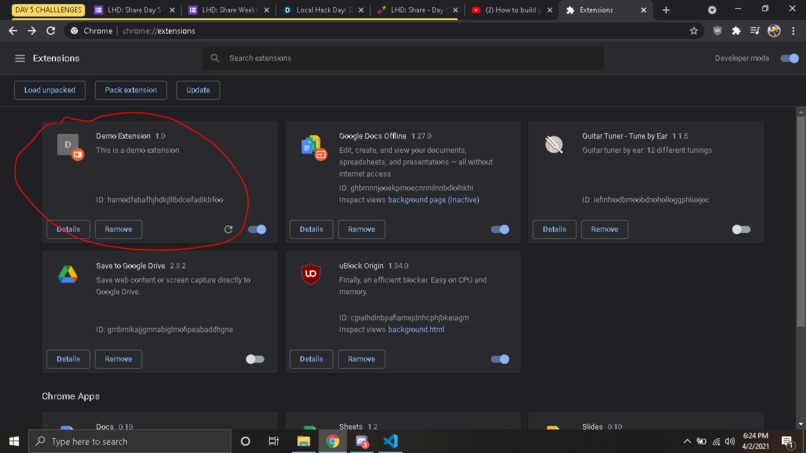The image size is (806, 453).
Task: Reload the page in Chrome
Action: 50,31
